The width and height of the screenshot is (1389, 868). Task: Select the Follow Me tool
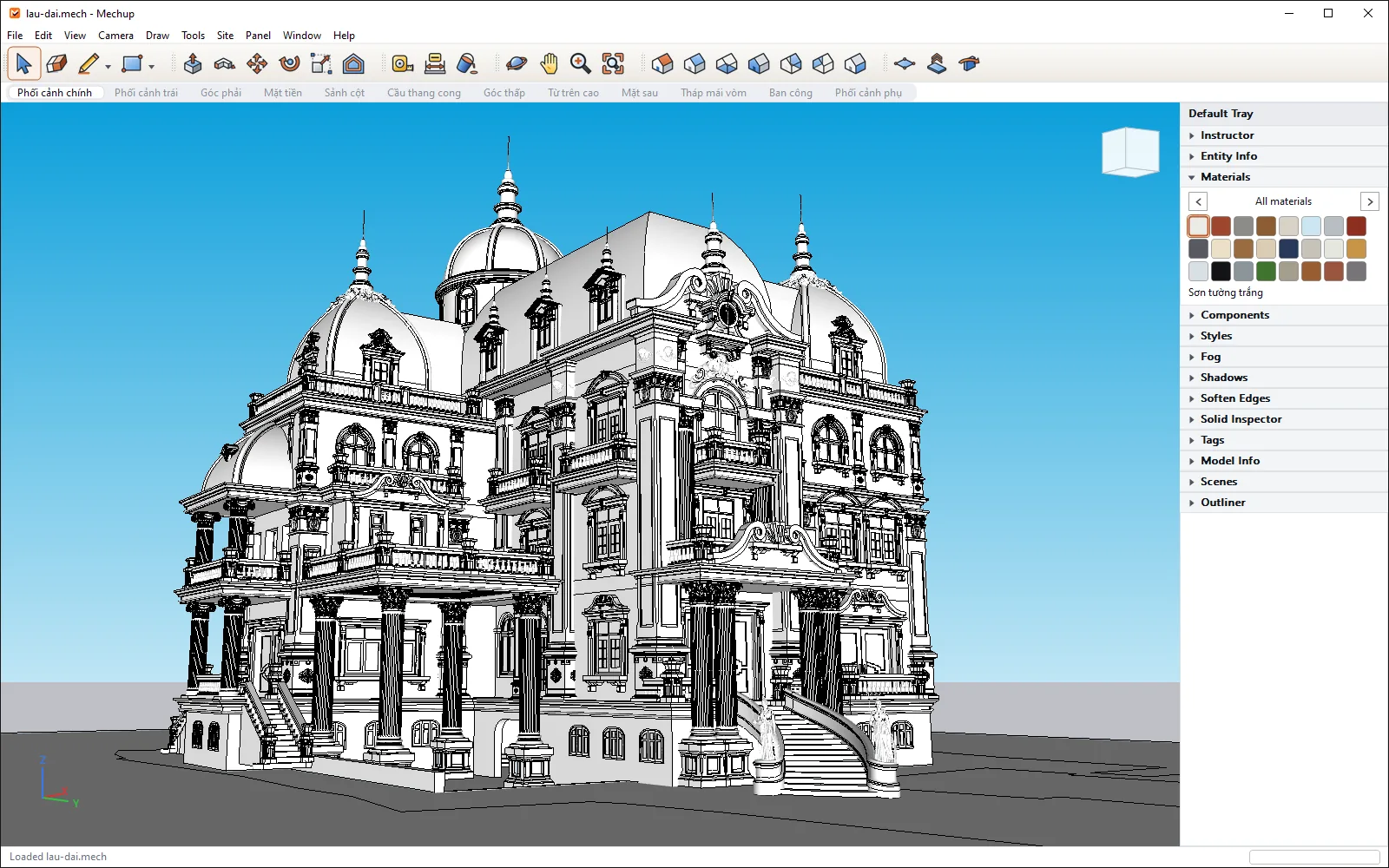(x=225, y=63)
